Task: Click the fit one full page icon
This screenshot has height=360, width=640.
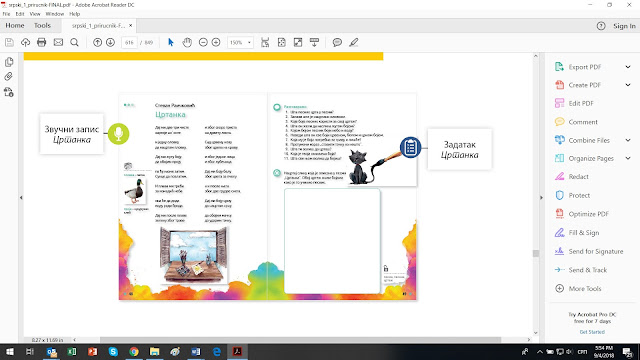Action: [282, 42]
